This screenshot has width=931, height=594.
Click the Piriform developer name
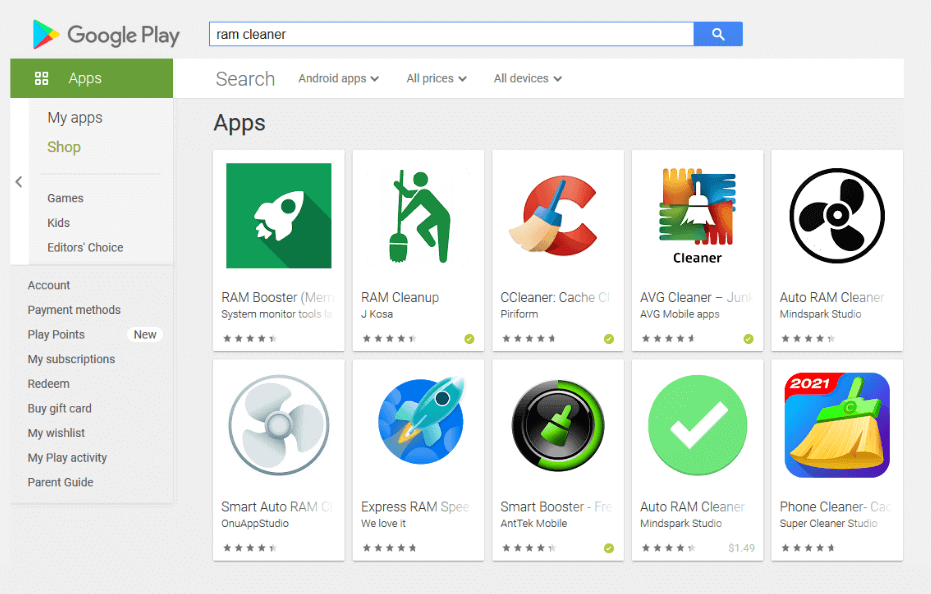520,314
